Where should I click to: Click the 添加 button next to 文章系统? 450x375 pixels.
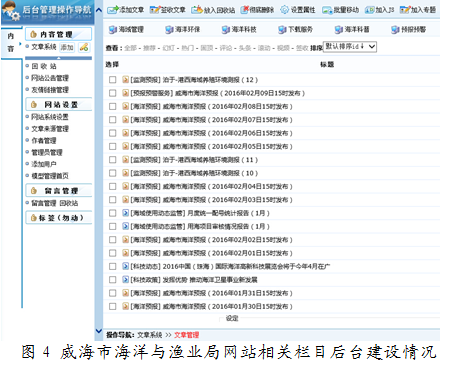point(67,47)
